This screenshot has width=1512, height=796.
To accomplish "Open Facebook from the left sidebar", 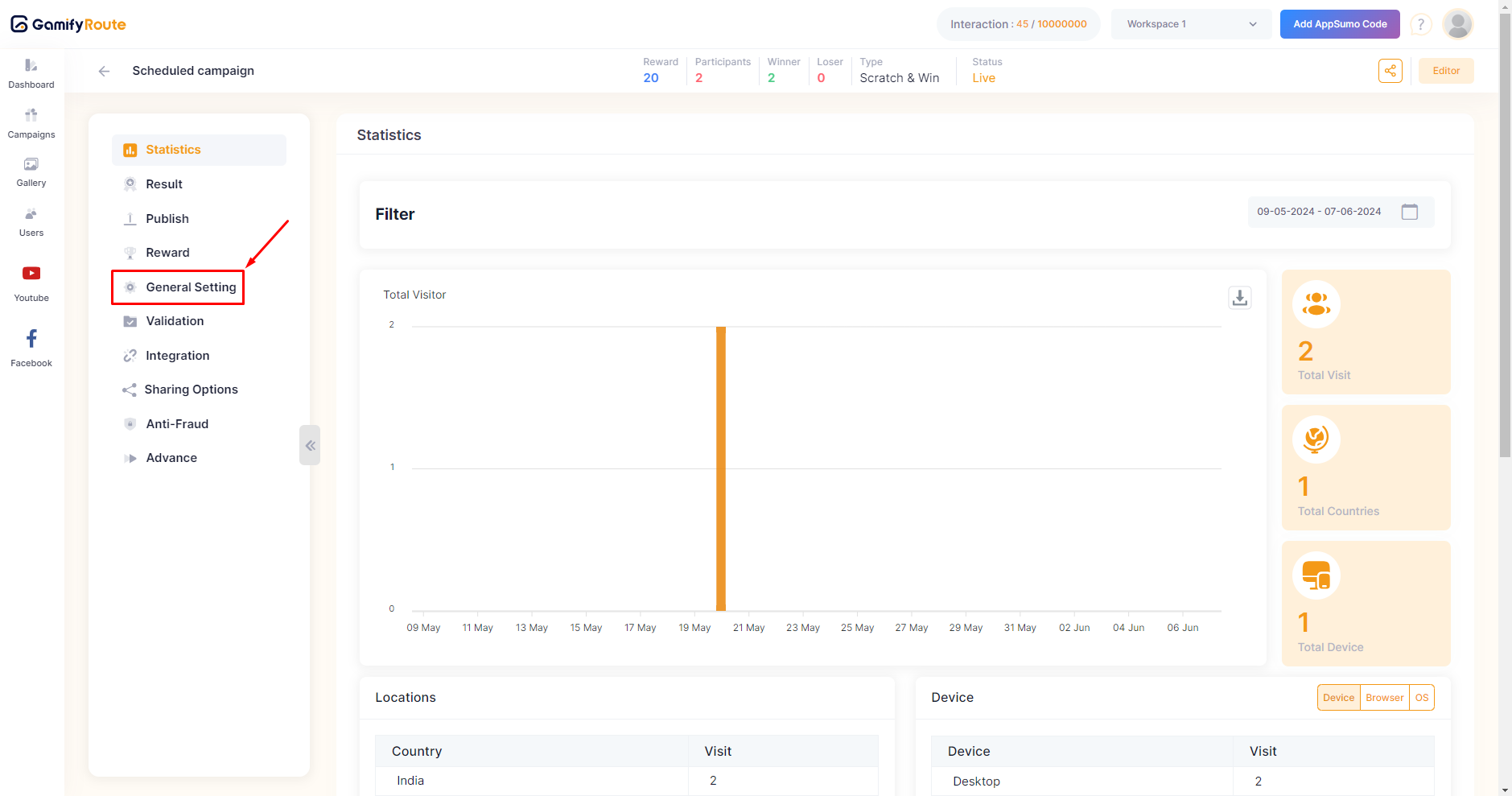I will 31,348.
